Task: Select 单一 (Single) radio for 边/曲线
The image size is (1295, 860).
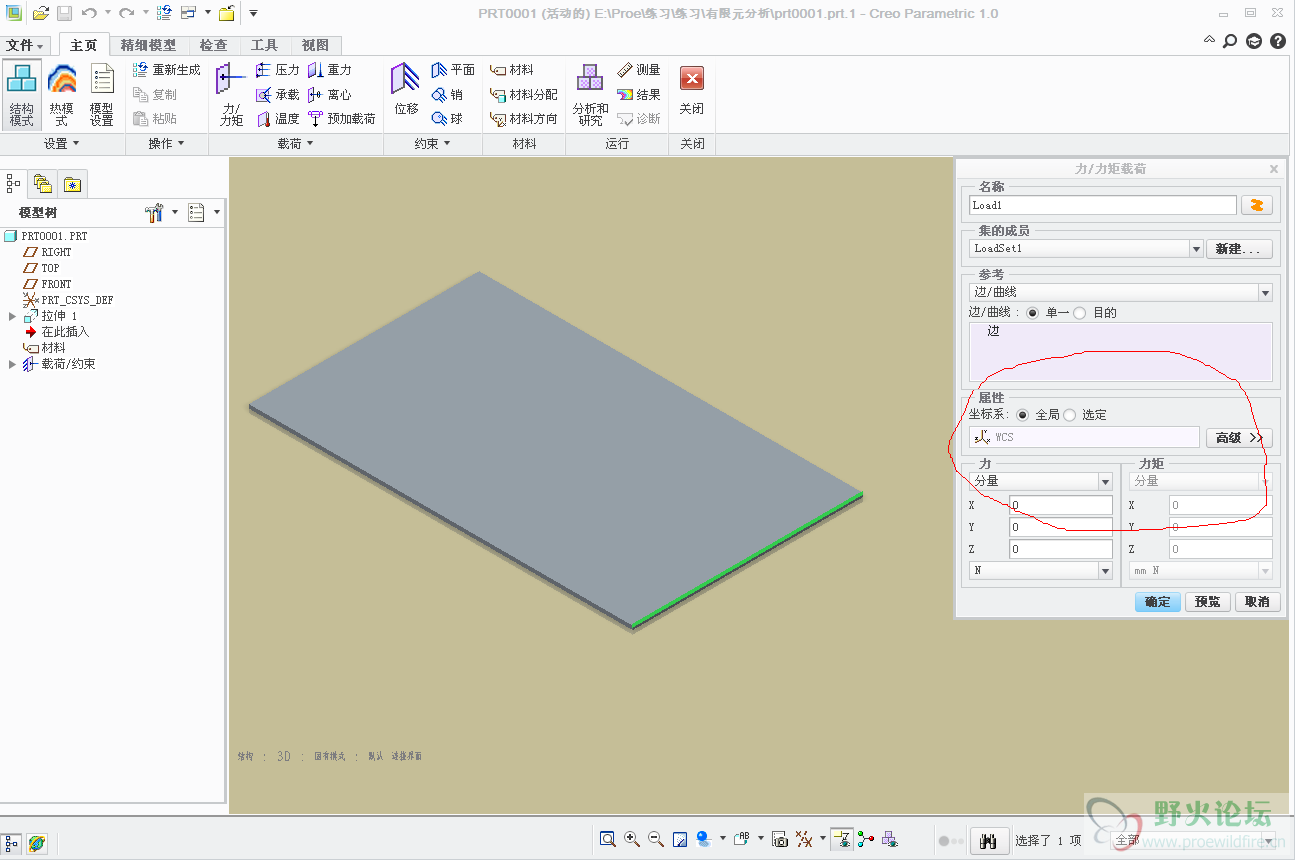Action: (x=1033, y=313)
